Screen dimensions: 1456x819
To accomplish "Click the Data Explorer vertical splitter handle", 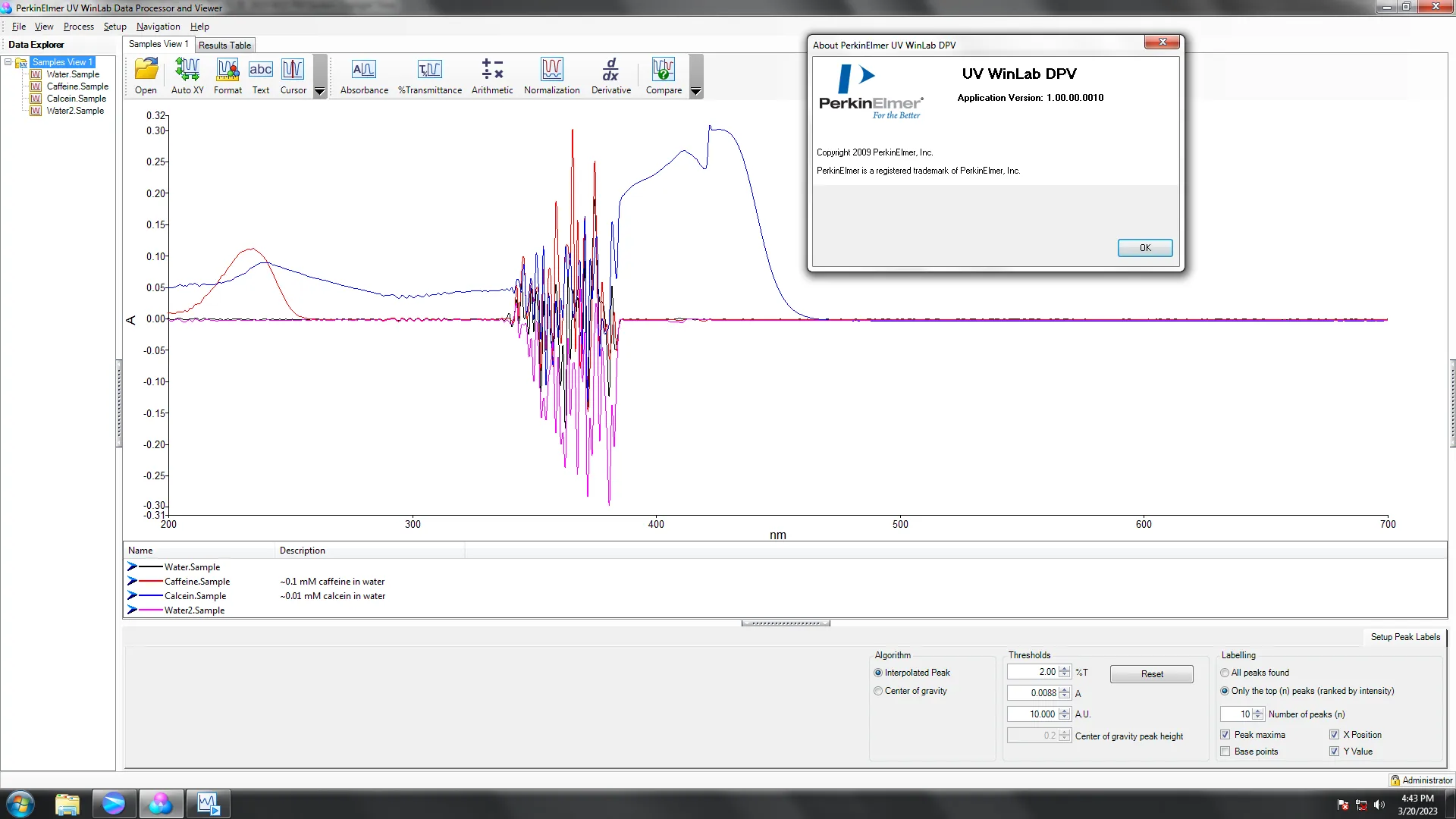I will point(119,403).
